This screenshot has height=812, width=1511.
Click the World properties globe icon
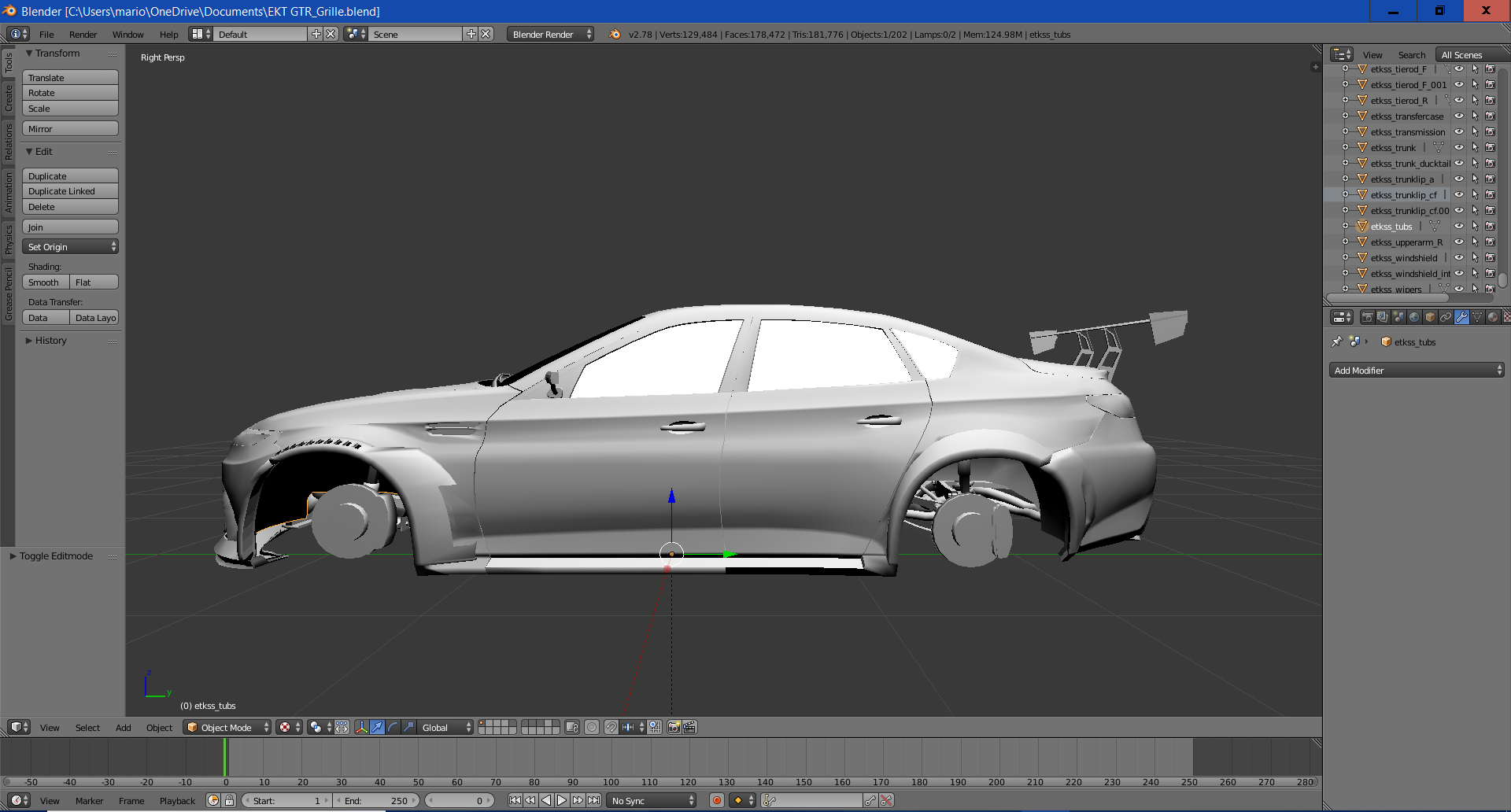(1414, 317)
